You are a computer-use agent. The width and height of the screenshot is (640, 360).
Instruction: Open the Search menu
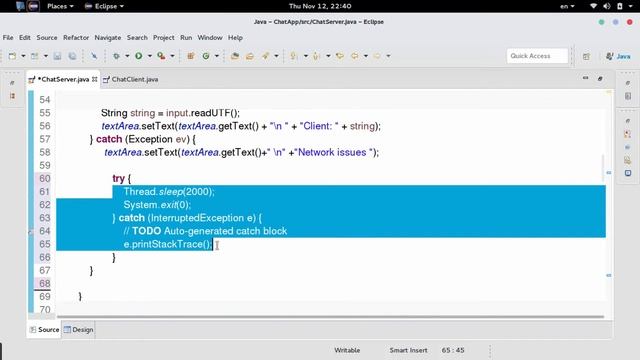point(137,38)
